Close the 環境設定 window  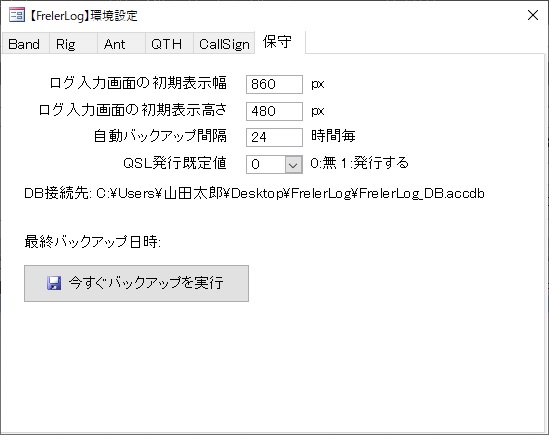click(x=533, y=15)
